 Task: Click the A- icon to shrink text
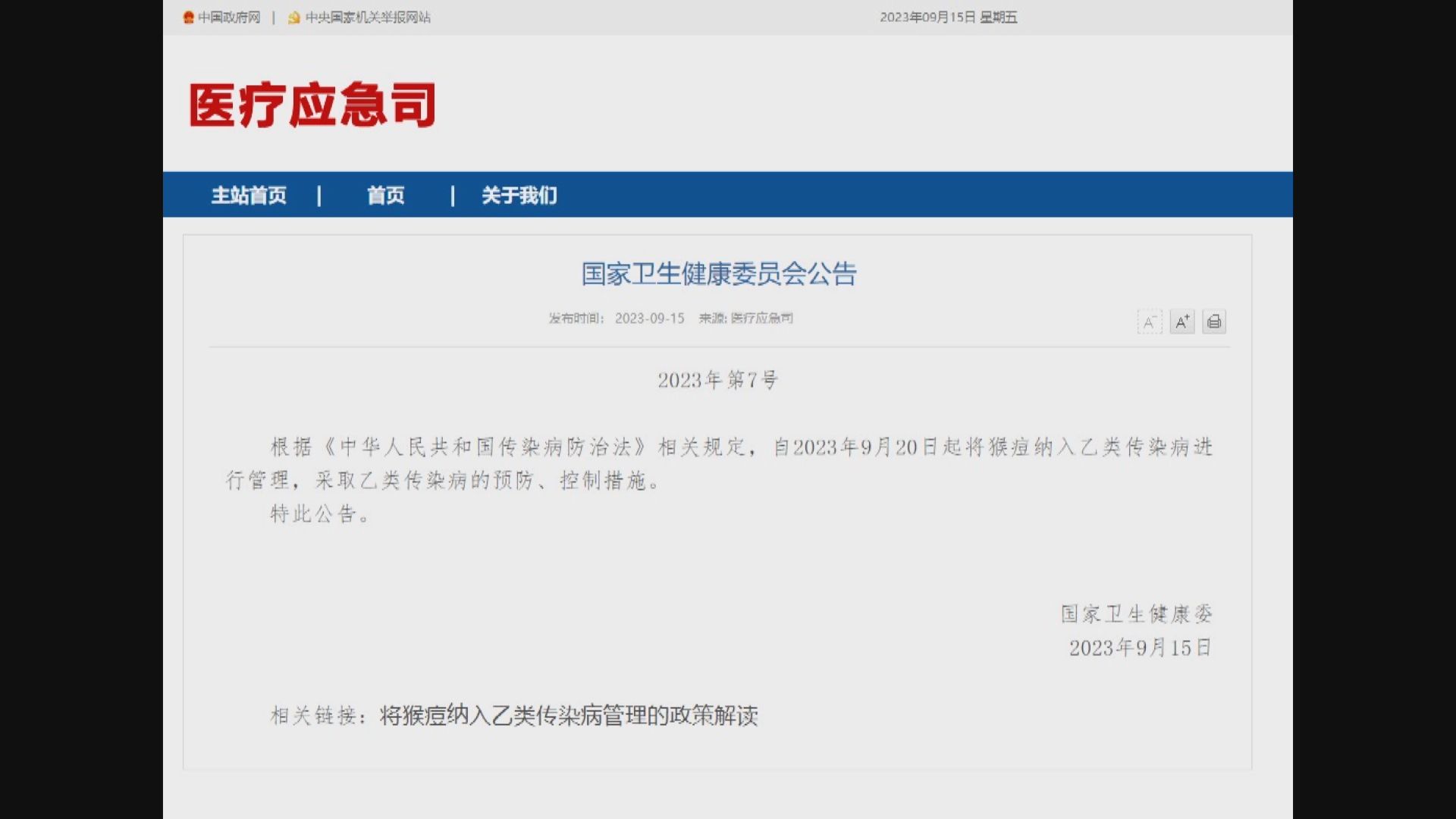click(1150, 322)
